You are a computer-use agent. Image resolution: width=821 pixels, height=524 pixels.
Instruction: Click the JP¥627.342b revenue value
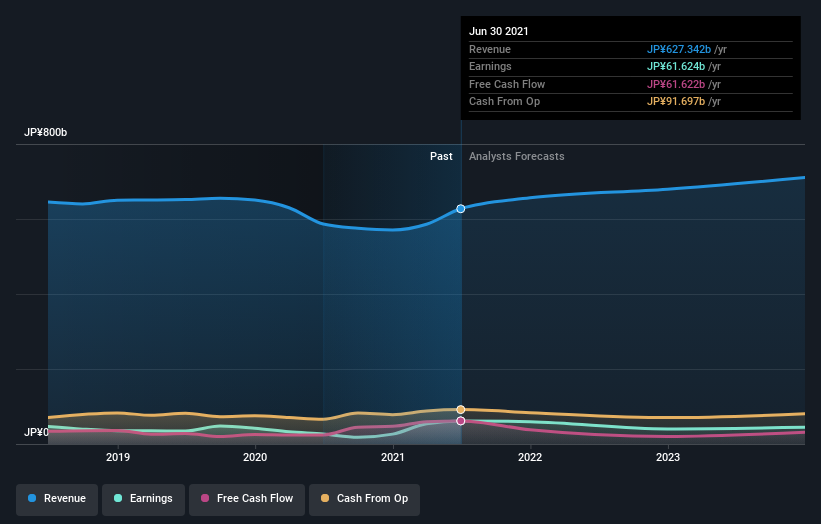point(679,49)
